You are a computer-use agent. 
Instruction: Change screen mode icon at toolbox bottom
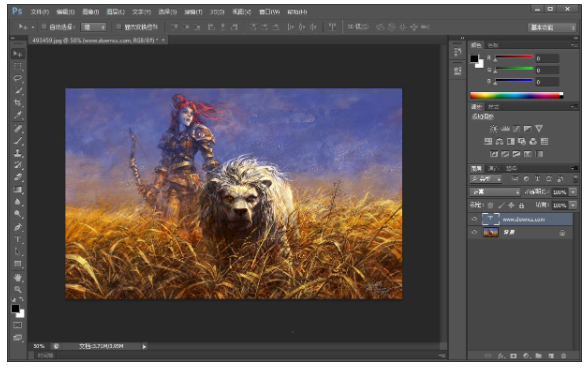pyautogui.click(x=18, y=338)
